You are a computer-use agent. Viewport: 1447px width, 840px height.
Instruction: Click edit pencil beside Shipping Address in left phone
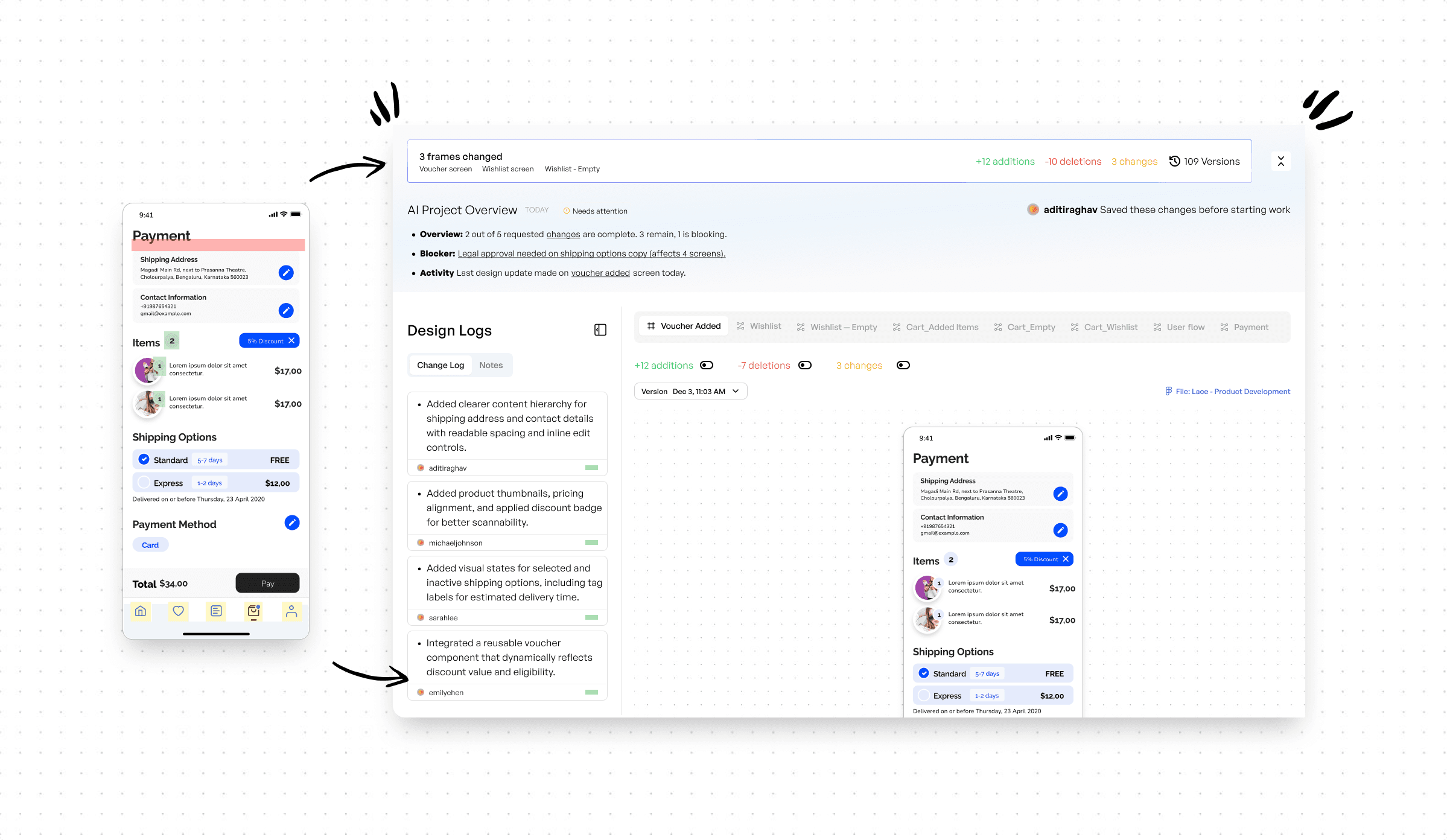pos(286,273)
